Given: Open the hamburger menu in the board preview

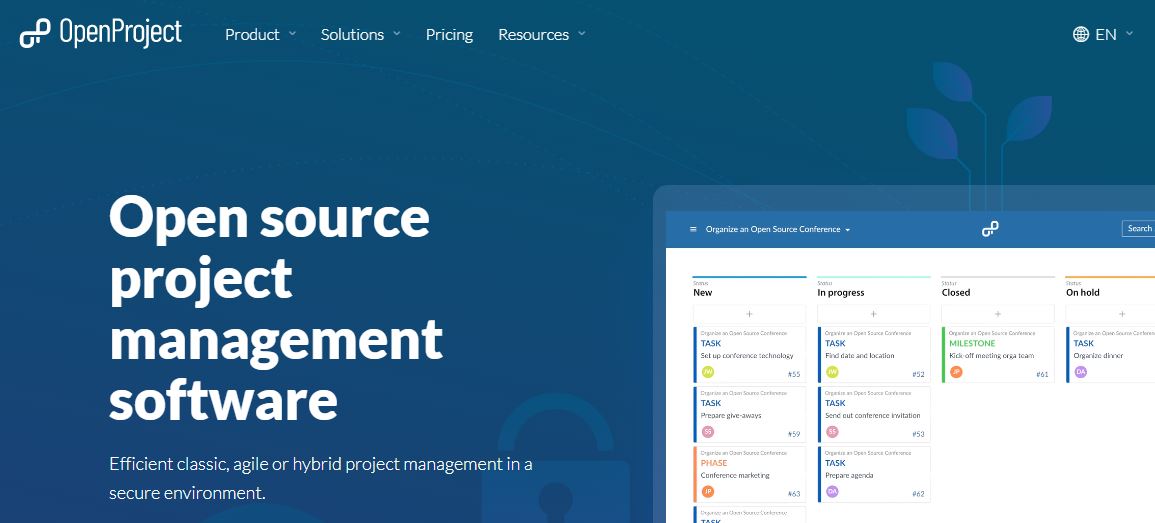Looking at the screenshot, I should (693, 229).
